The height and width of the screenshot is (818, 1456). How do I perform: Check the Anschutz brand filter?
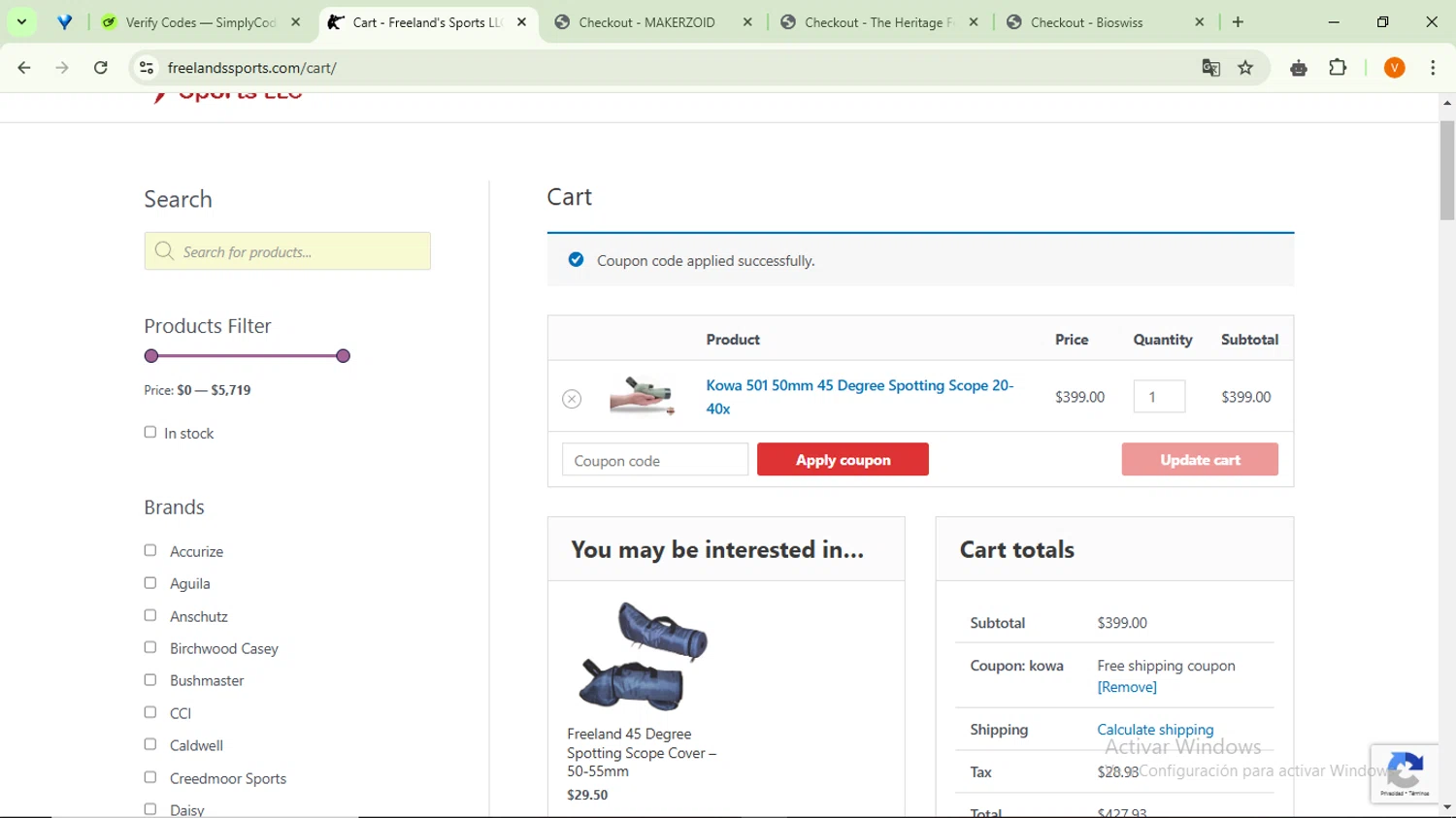pos(150,615)
